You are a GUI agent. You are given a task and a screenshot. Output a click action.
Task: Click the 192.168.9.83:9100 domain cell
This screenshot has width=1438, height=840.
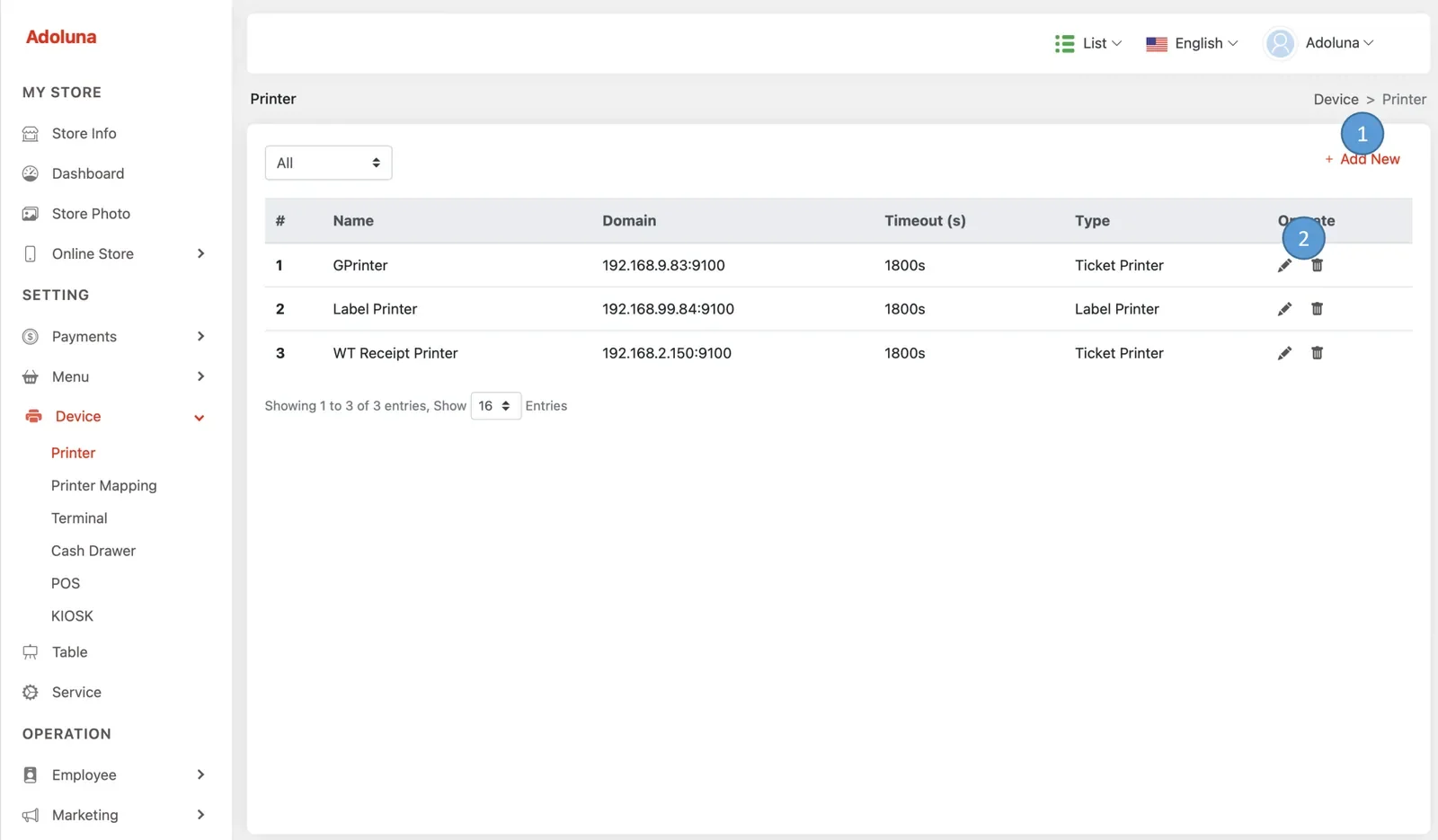coord(663,266)
